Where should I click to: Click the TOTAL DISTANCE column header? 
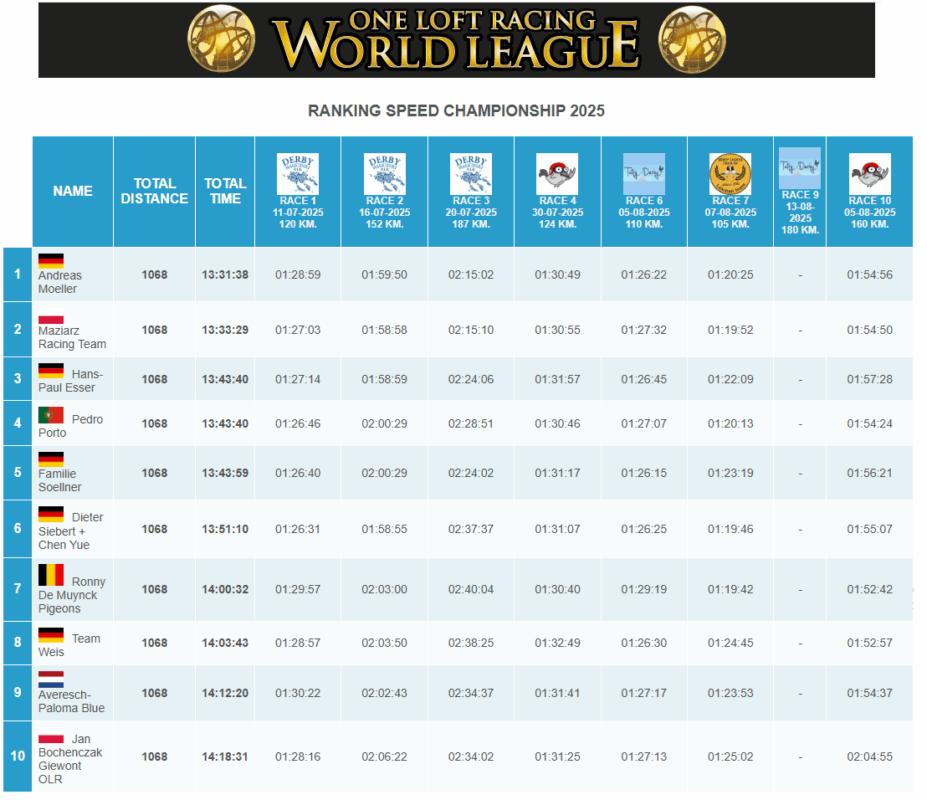click(154, 191)
